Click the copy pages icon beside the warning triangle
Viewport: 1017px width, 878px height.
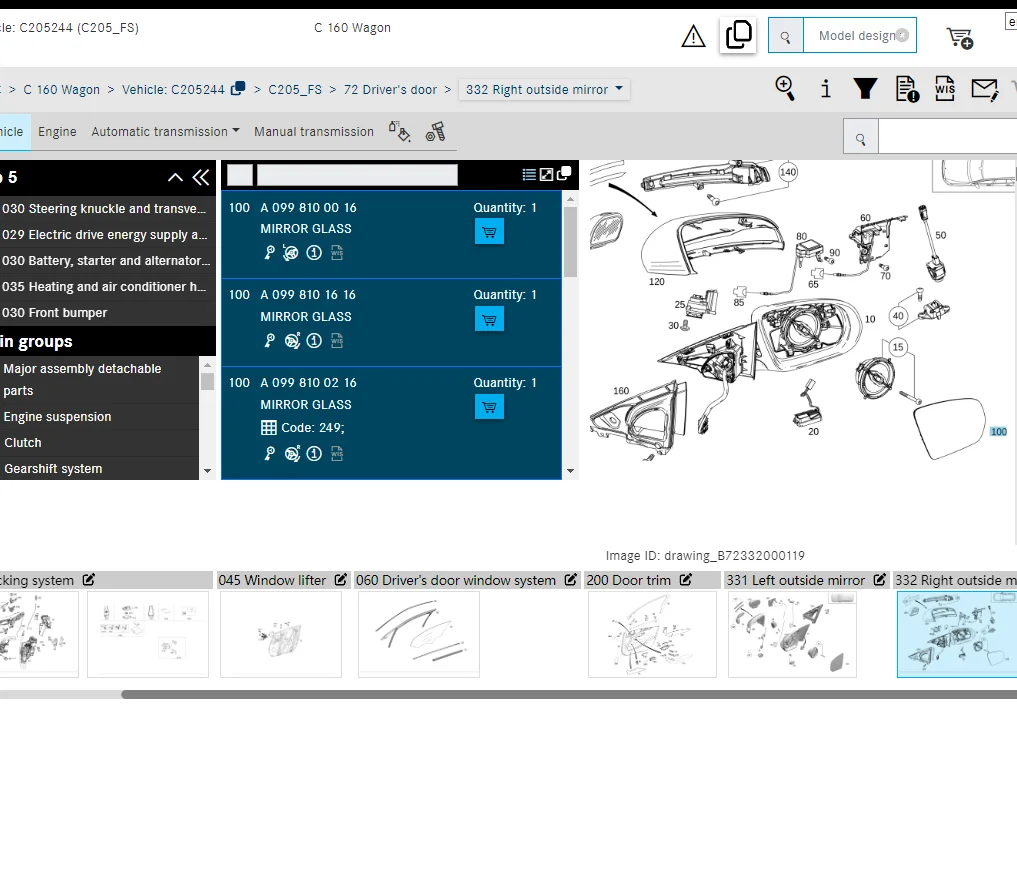738,34
